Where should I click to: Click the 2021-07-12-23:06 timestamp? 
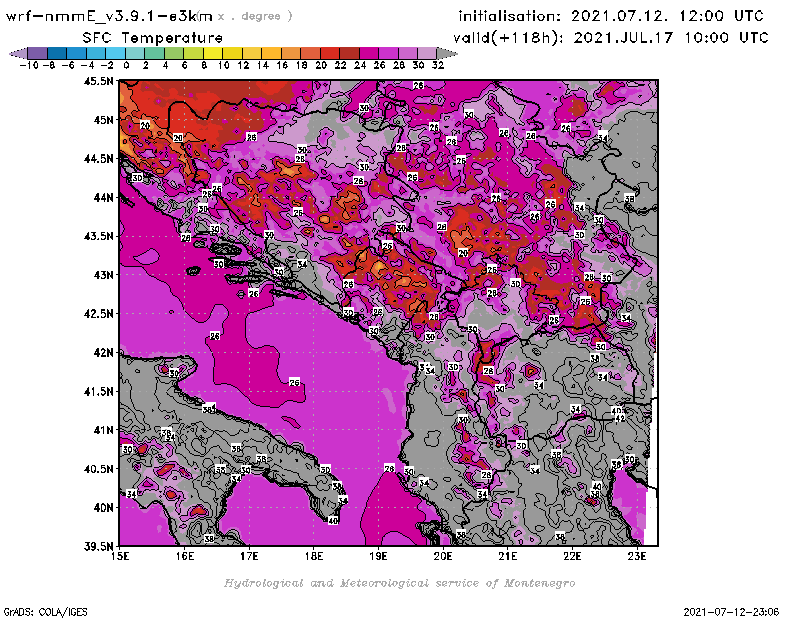coord(731,612)
